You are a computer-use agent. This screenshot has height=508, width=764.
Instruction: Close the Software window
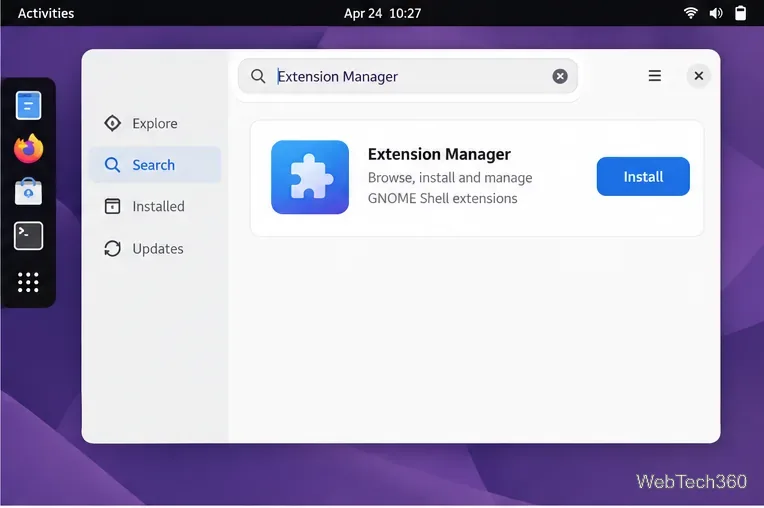(698, 75)
